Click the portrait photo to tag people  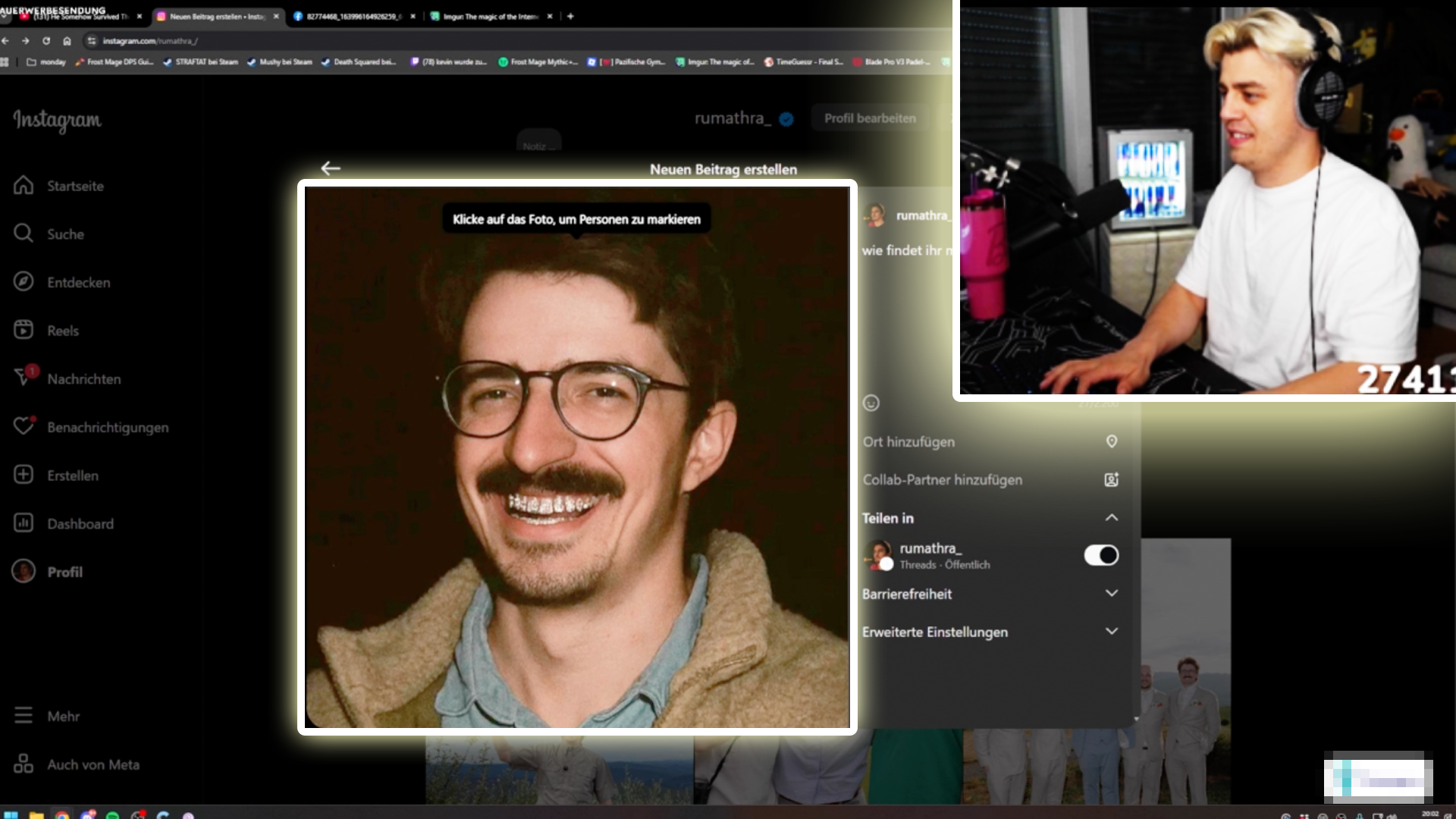click(577, 457)
